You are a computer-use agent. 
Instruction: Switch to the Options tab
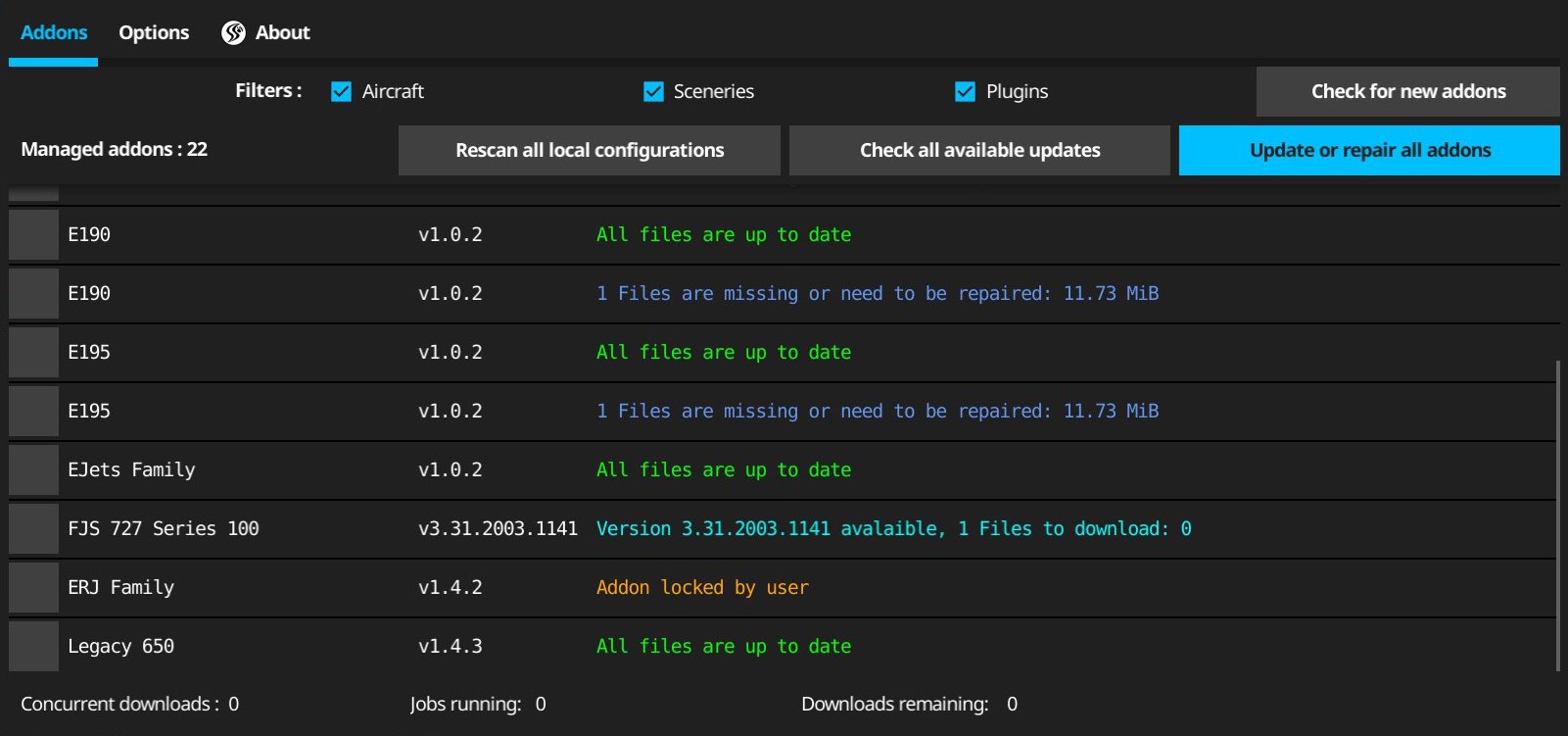[x=154, y=33]
